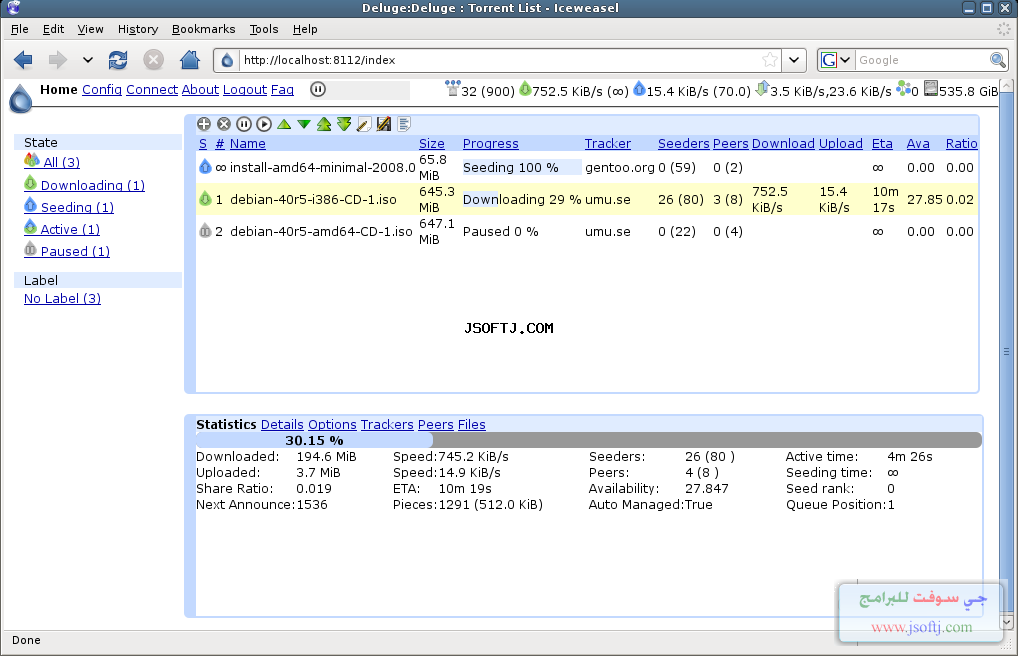Filter by Downloading (1) state
Viewport: 1018px width, 656px height.
93,185
